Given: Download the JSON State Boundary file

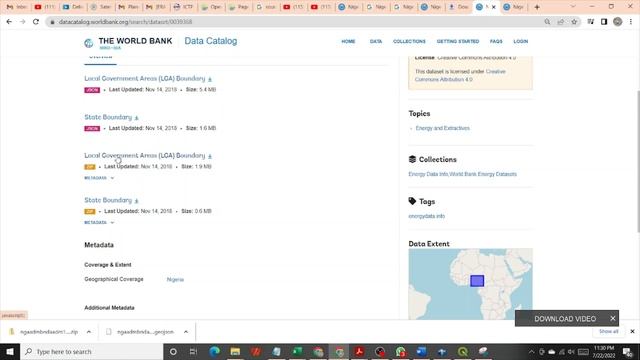Looking at the screenshot, I should click(x=137, y=118).
